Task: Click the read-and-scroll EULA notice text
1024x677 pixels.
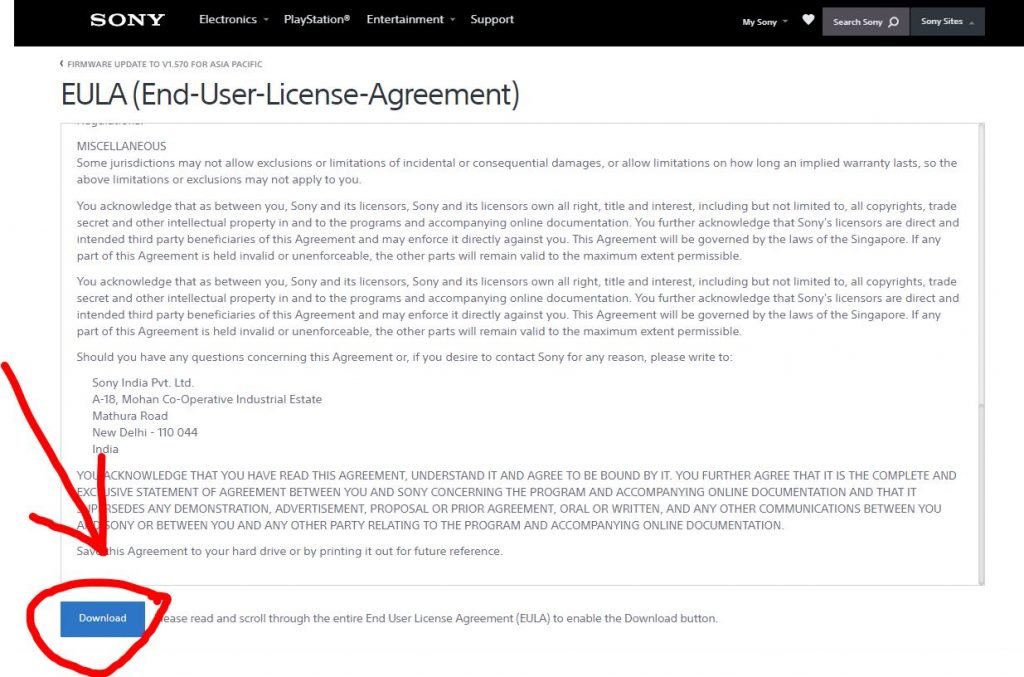Action: pos(440,618)
